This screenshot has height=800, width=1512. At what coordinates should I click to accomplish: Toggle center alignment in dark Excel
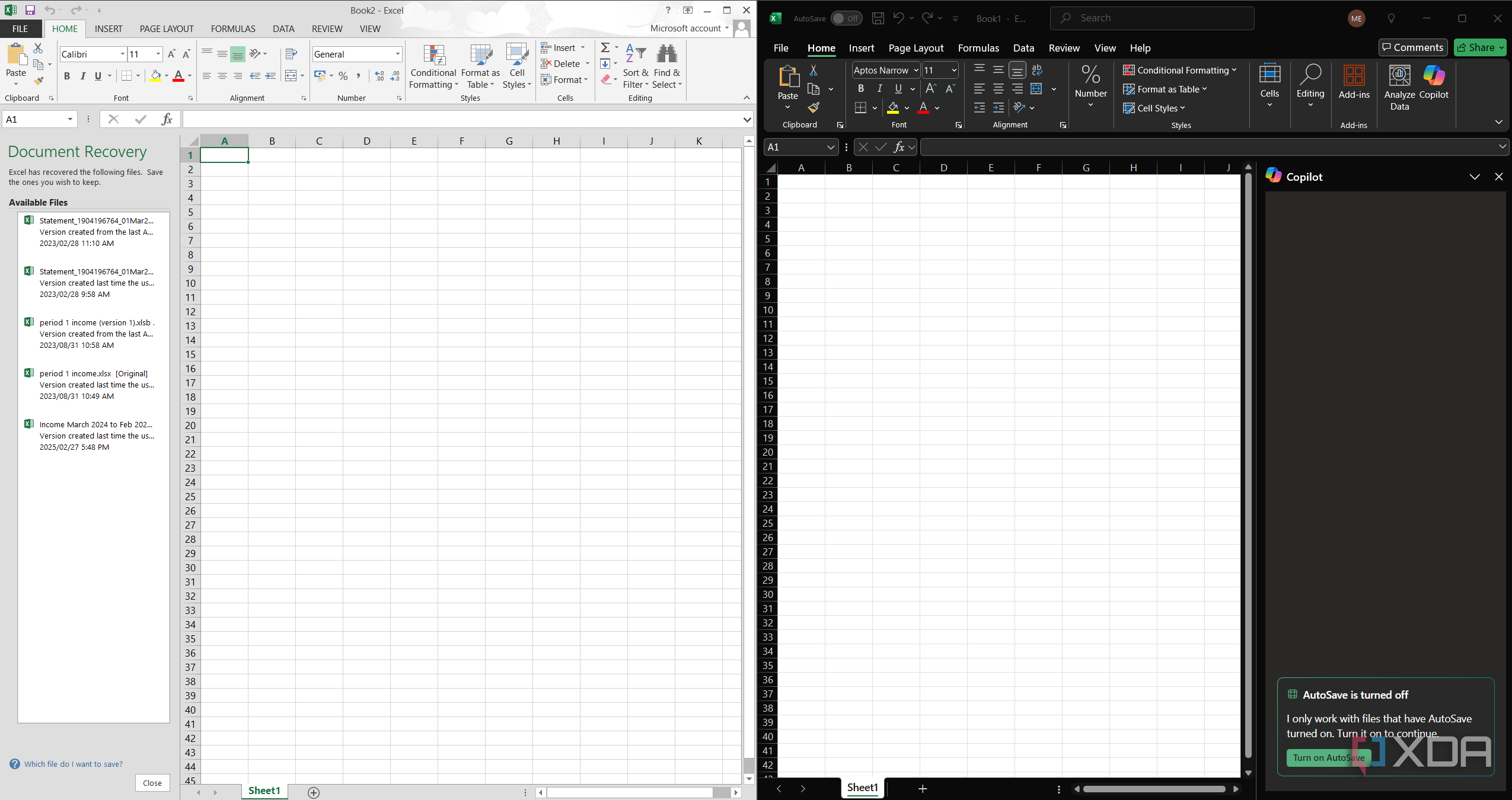pyautogui.click(x=999, y=89)
